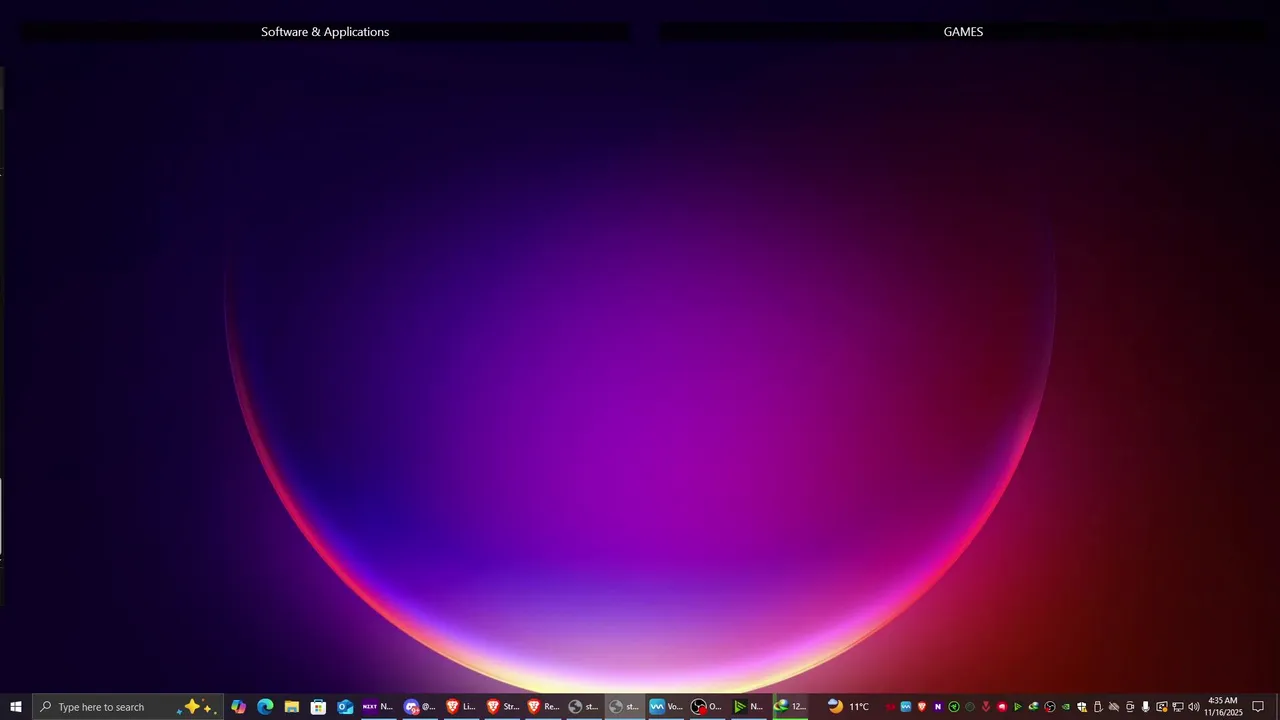Switch to the Brave 'Str...' window
Image resolution: width=1280 pixels, height=720 pixels.
(501, 707)
